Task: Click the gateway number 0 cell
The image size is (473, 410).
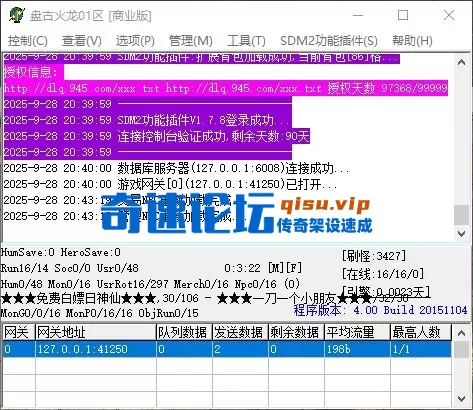Action: pyautogui.click(x=18, y=349)
